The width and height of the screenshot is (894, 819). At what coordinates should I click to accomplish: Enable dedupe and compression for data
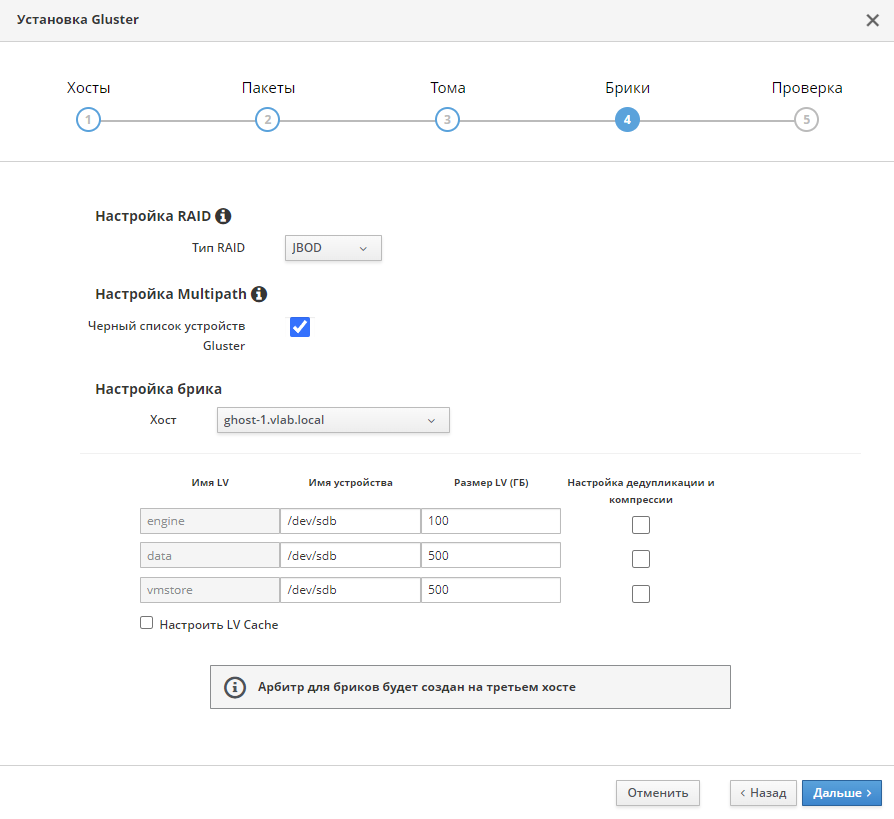tap(641, 559)
